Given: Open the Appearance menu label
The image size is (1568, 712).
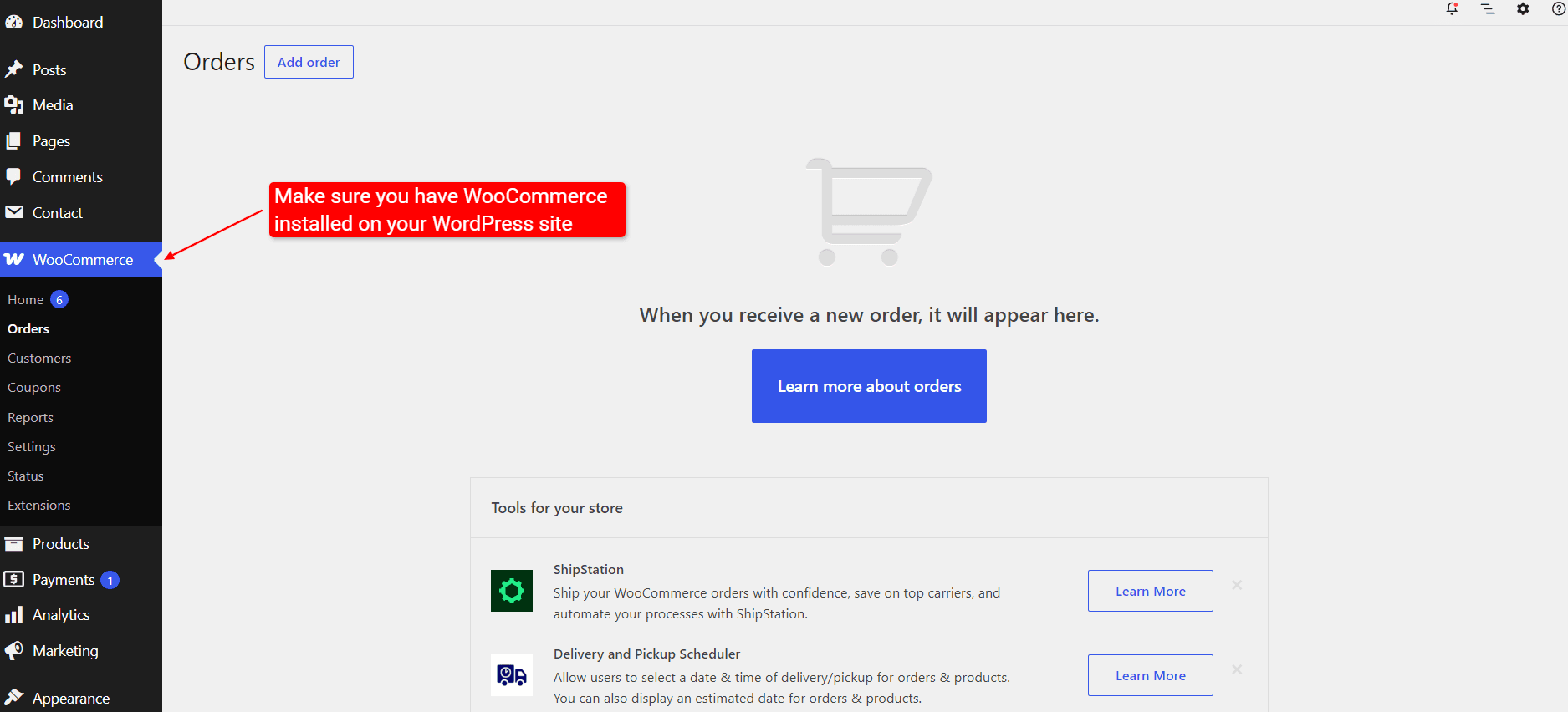Looking at the screenshot, I should click(71, 699).
